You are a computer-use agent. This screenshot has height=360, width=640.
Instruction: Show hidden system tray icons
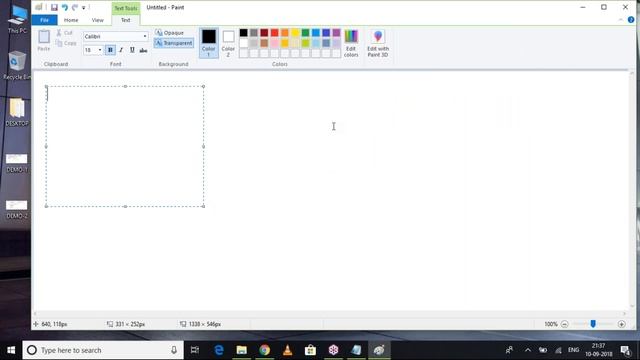tap(527, 350)
